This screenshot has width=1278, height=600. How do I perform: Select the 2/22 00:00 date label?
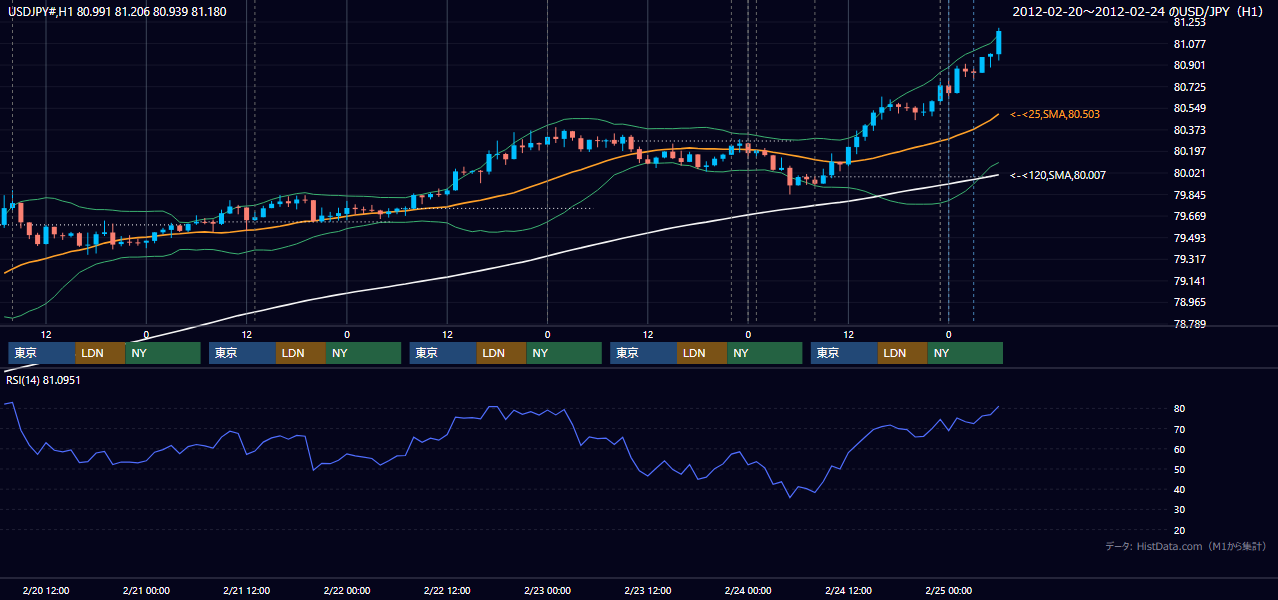point(347,591)
